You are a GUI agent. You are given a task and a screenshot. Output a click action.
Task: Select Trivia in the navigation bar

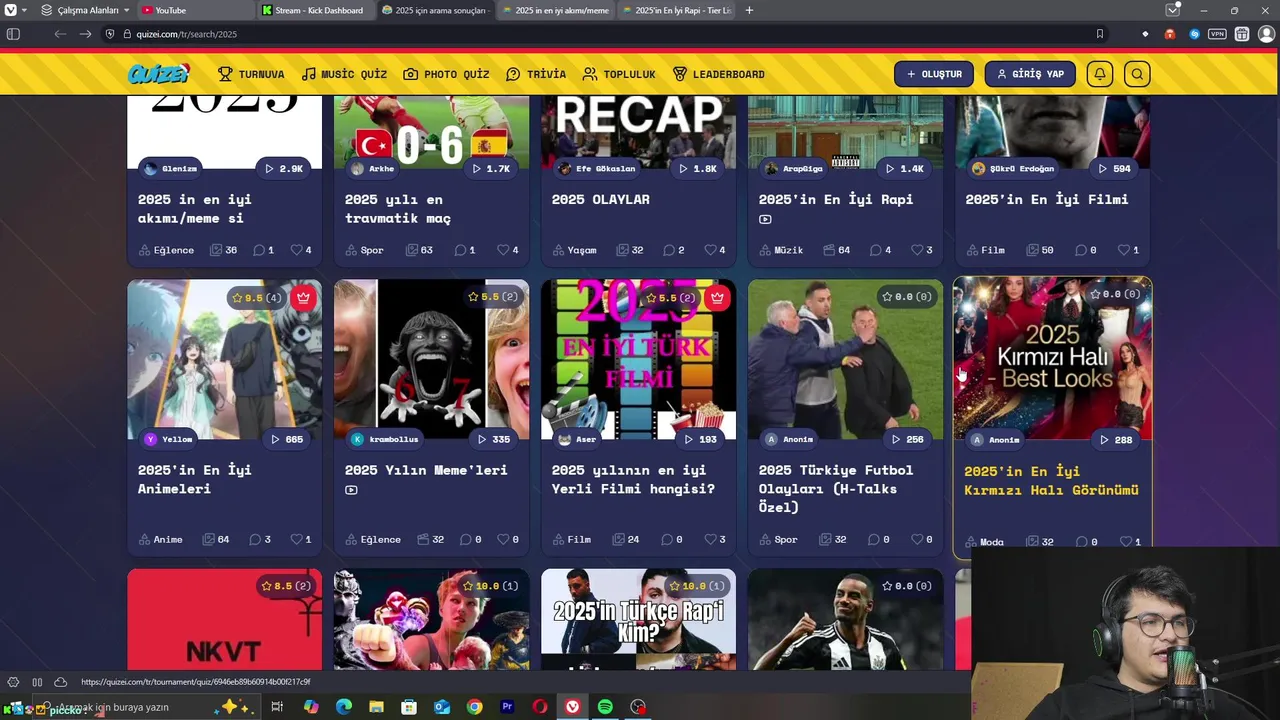coord(536,74)
